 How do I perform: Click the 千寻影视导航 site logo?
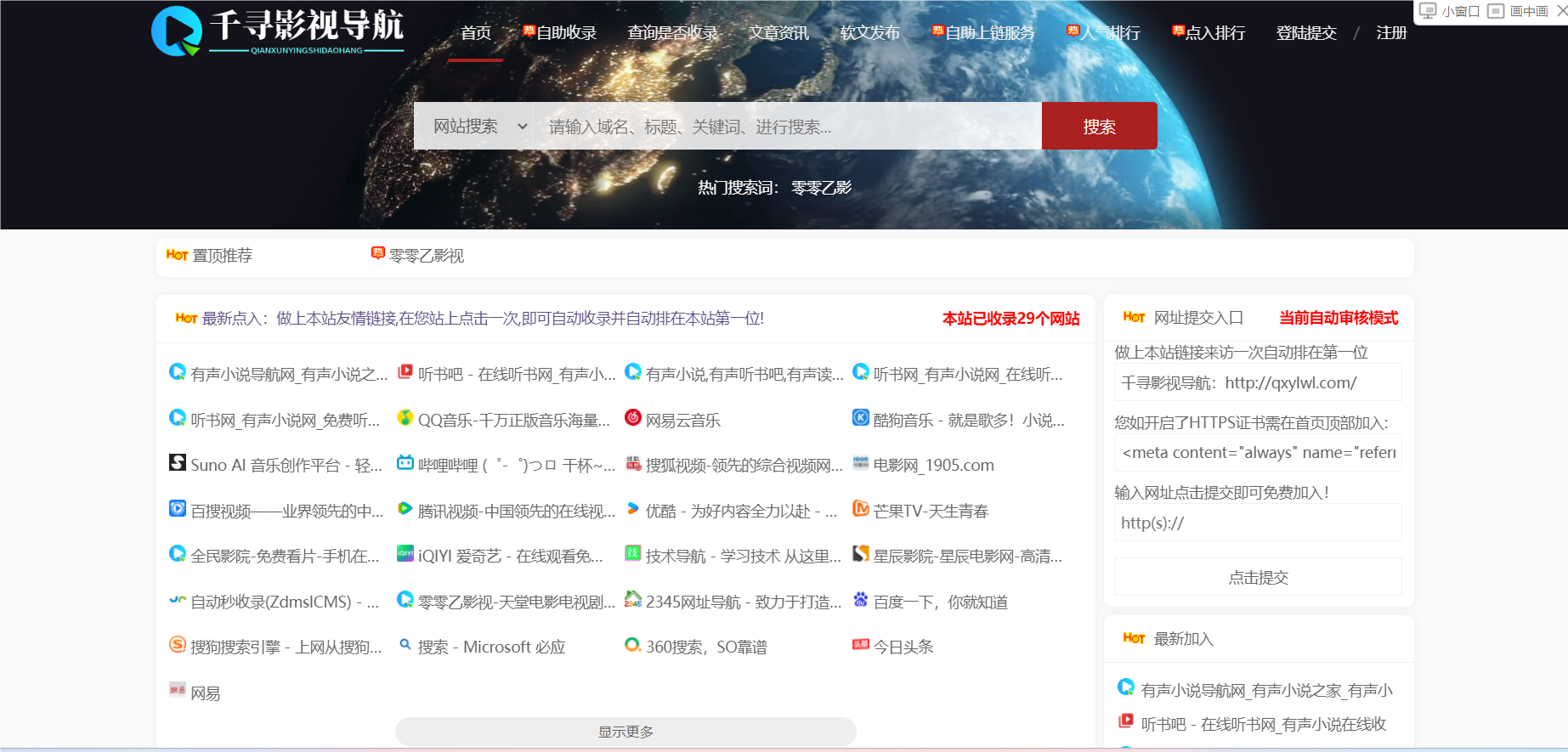pyautogui.click(x=277, y=31)
